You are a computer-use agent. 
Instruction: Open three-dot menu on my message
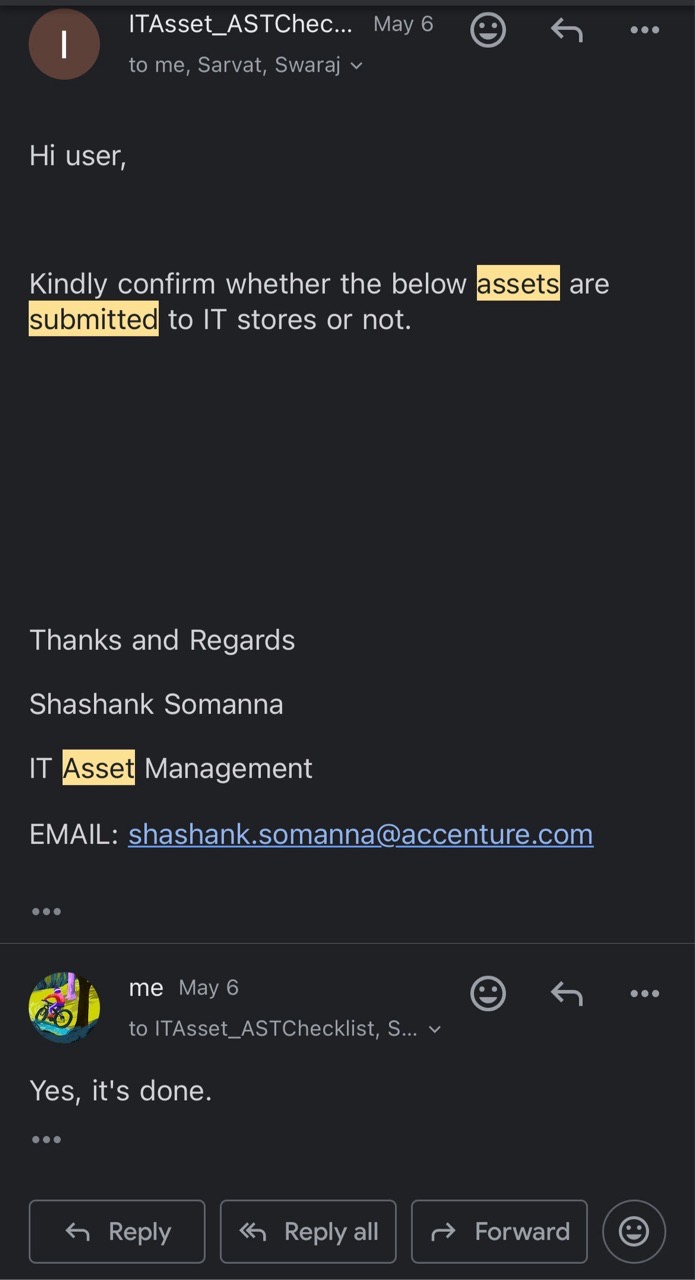[x=645, y=993]
